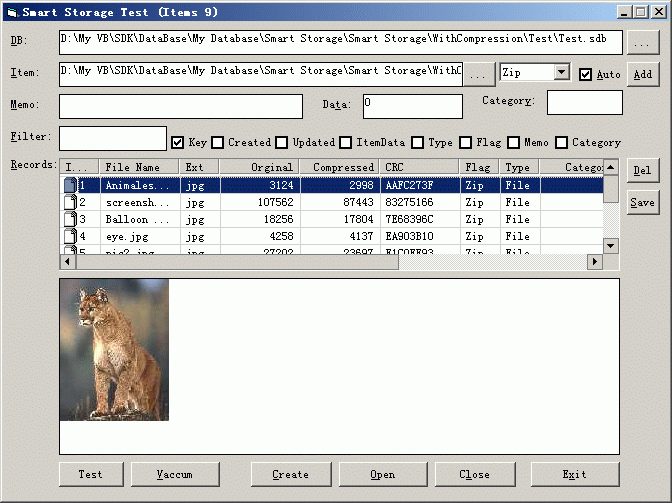Click the browse button next to Item path
Viewport: 672px width, 503px height.
click(479, 74)
